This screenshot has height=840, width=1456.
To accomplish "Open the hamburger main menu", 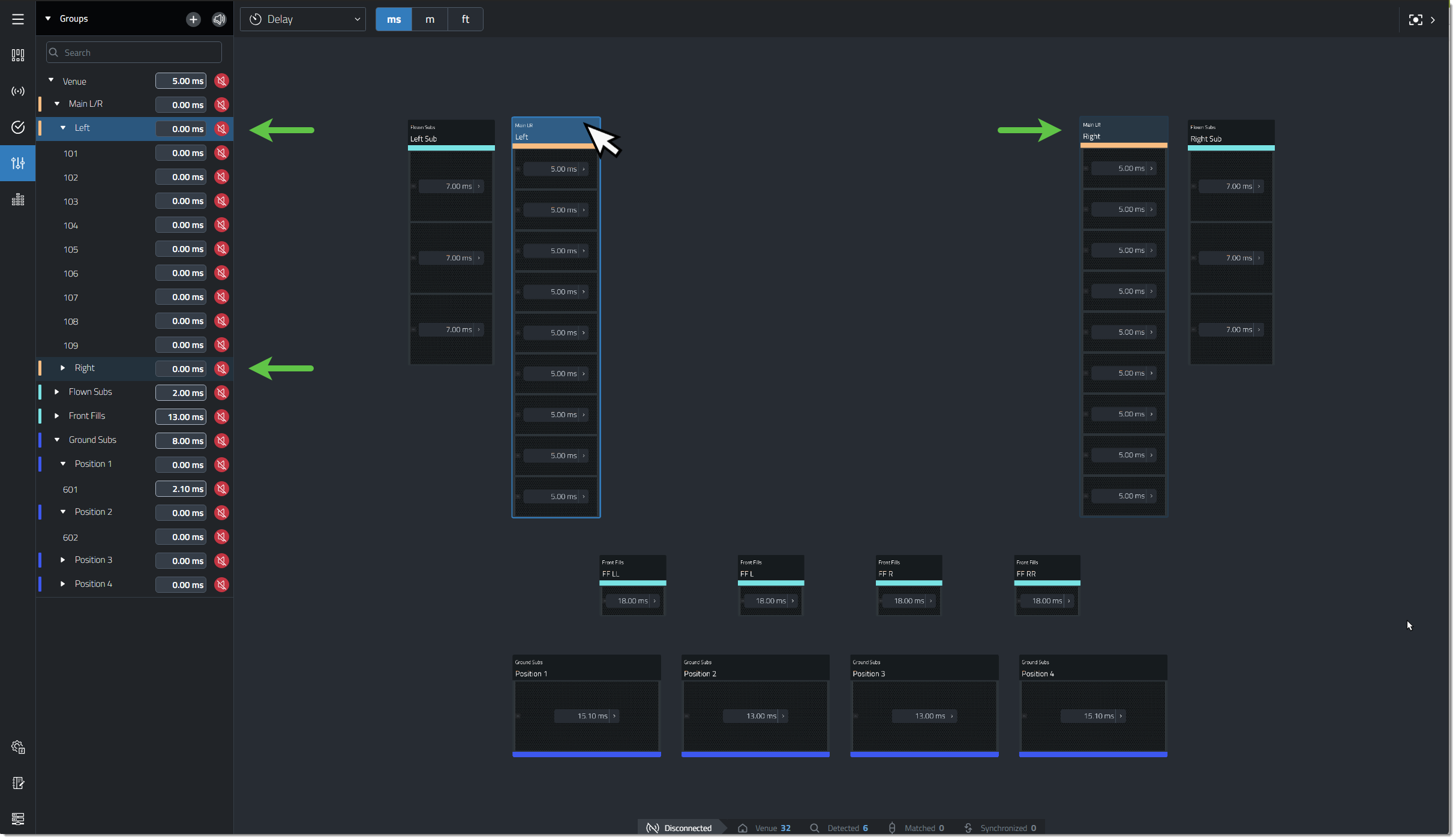I will click(18, 19).
